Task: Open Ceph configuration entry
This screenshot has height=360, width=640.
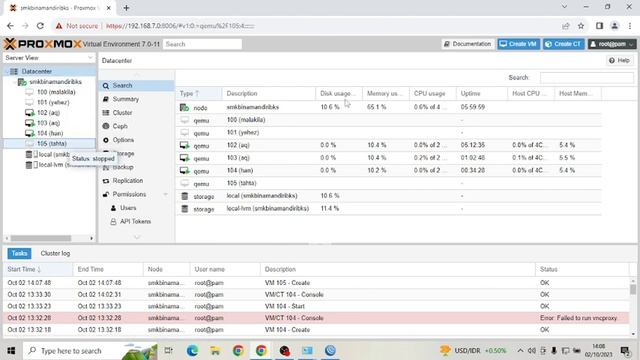Action: click(x=120, y=126)
